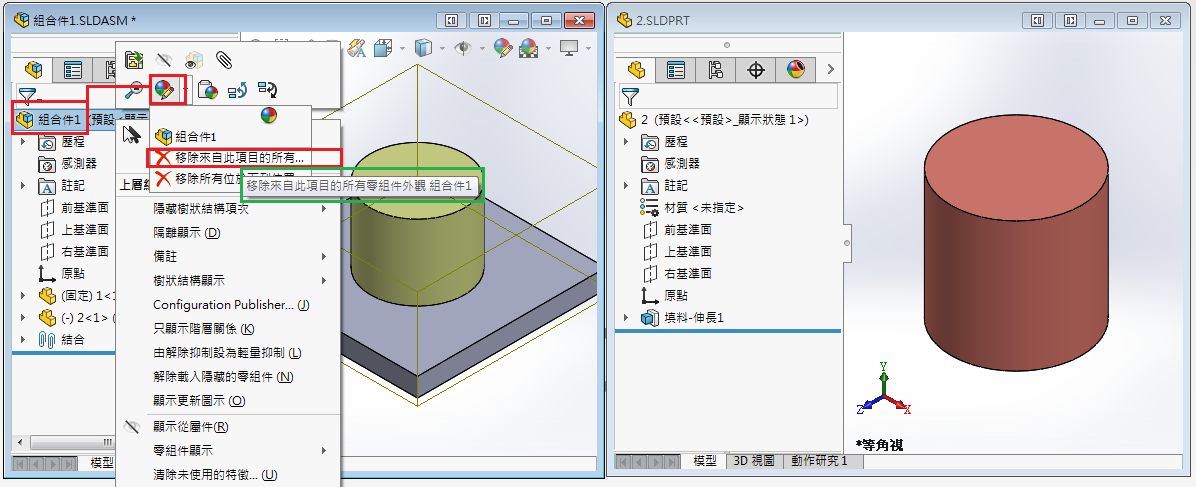The height and width of the screenshot is (487, 1196).
Task: Toggle Change Transparency icon in context toolbar
Action: tap(194, 60)
